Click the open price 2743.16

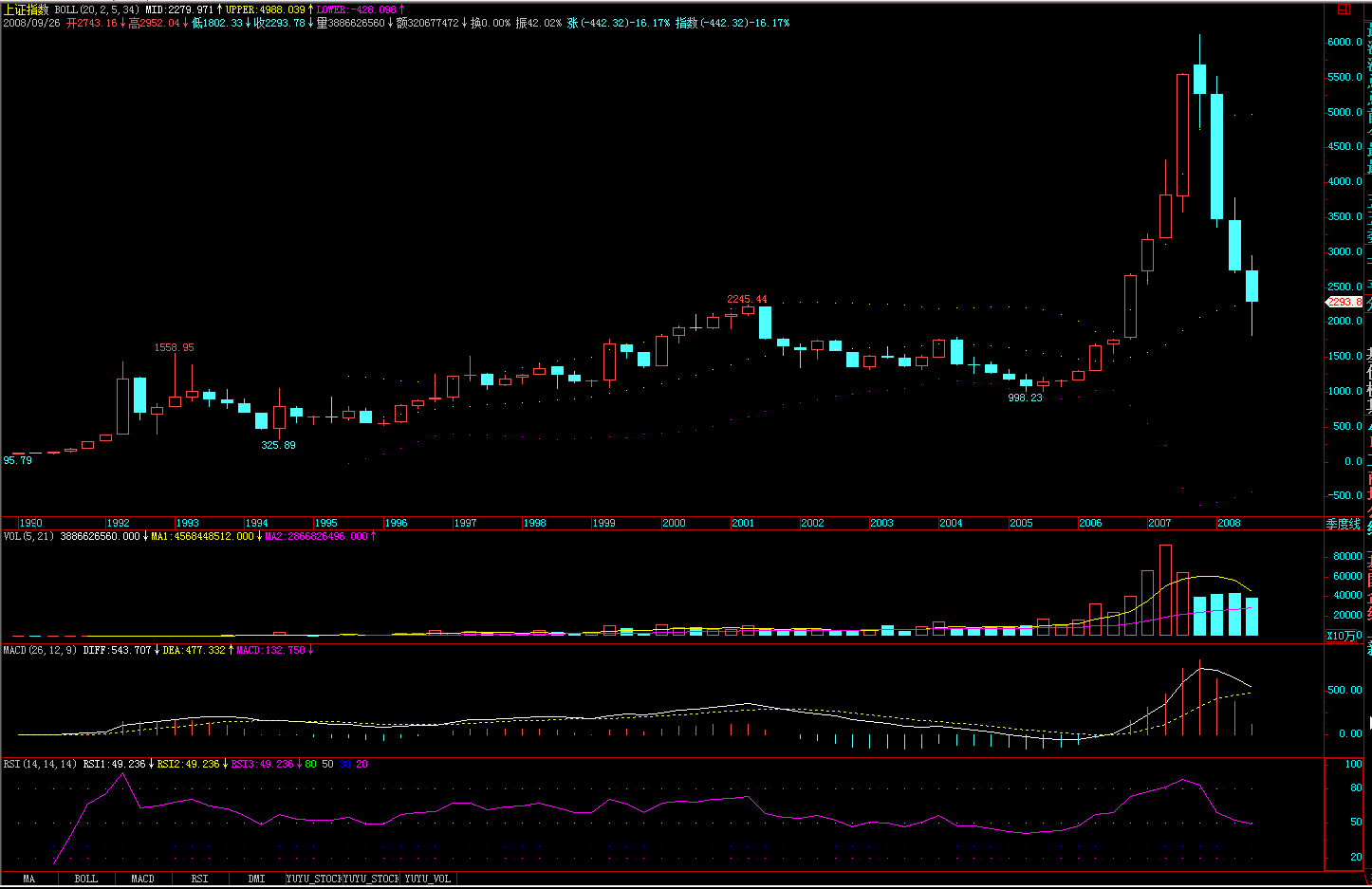click(91, 23)
